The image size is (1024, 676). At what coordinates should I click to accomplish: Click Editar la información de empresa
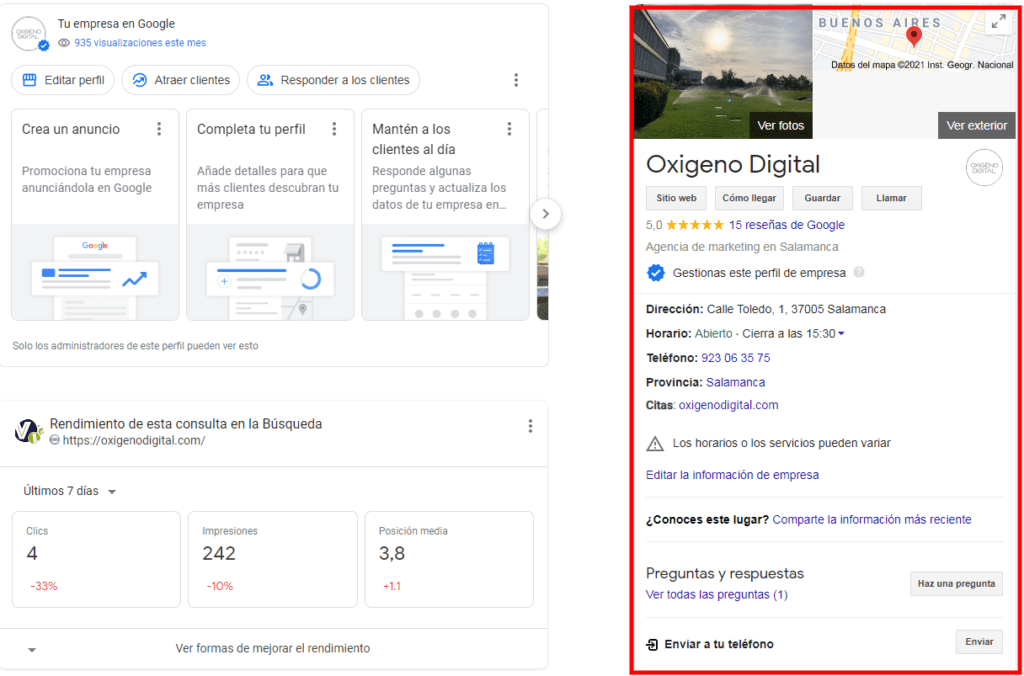tap(732, 475)
